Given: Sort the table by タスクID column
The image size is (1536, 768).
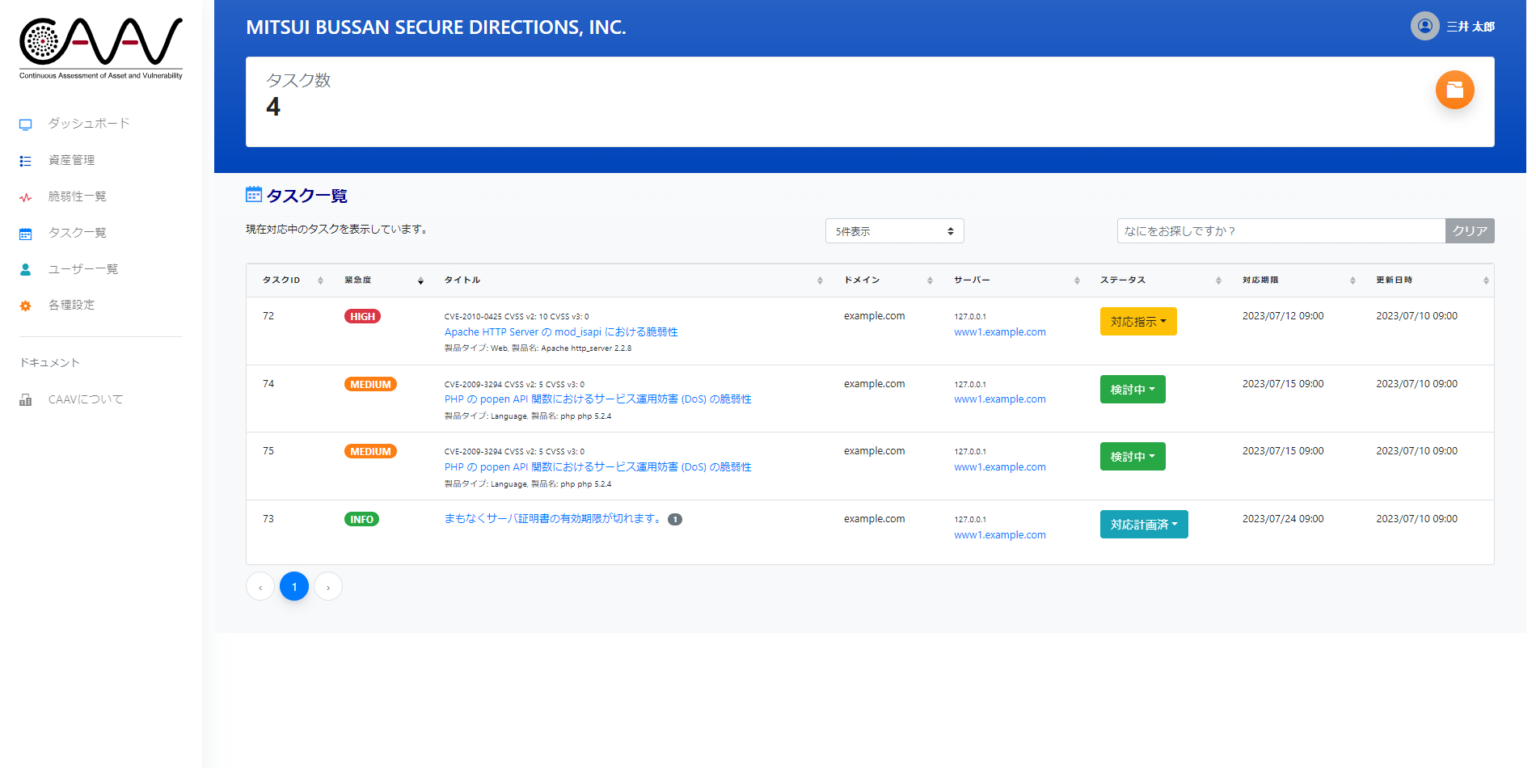Looking at the screenshot, I should (292, 281).
